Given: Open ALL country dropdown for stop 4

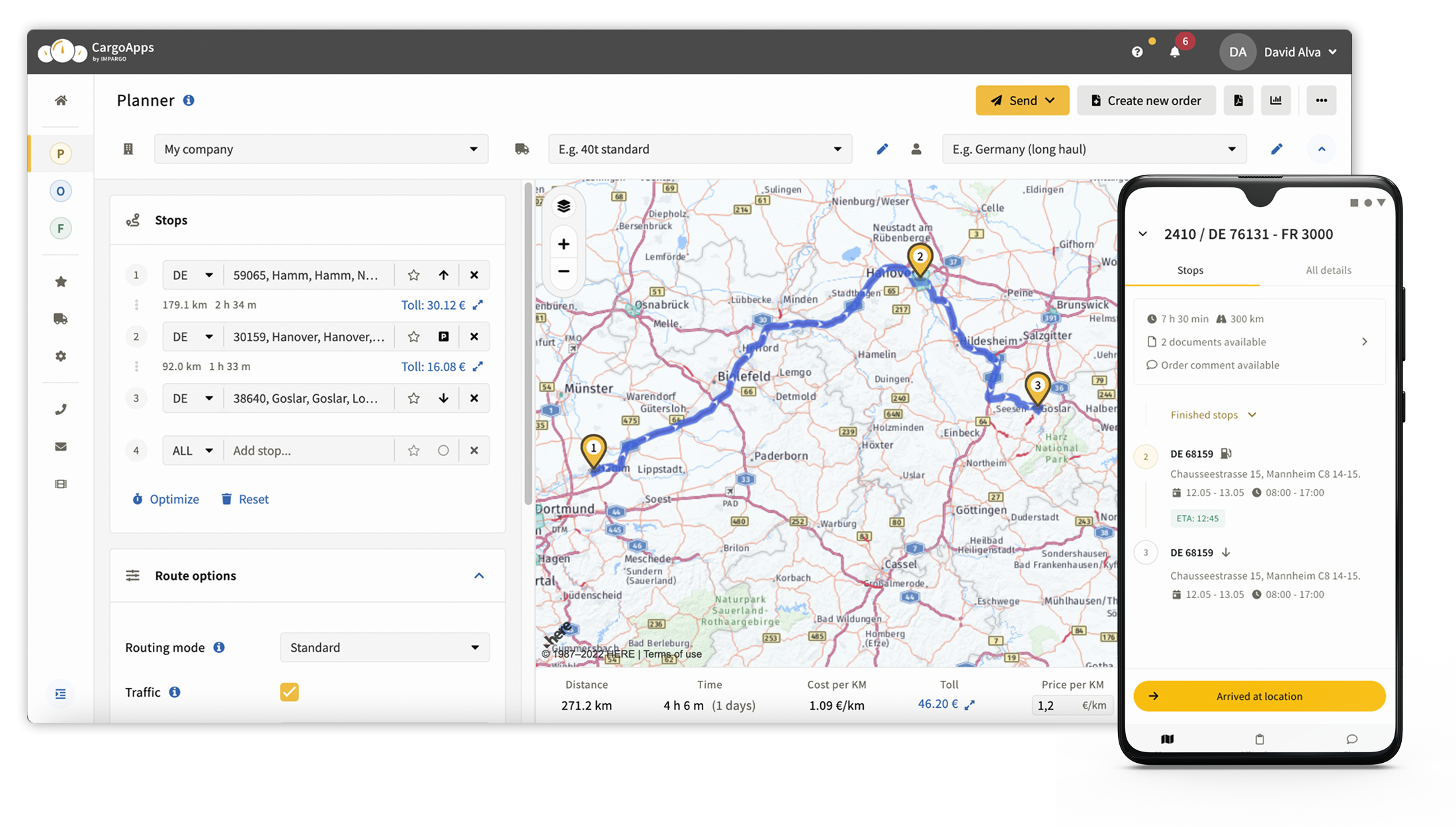Looking at the screenshot, I should pyautogui.click(x=193, y=451).
